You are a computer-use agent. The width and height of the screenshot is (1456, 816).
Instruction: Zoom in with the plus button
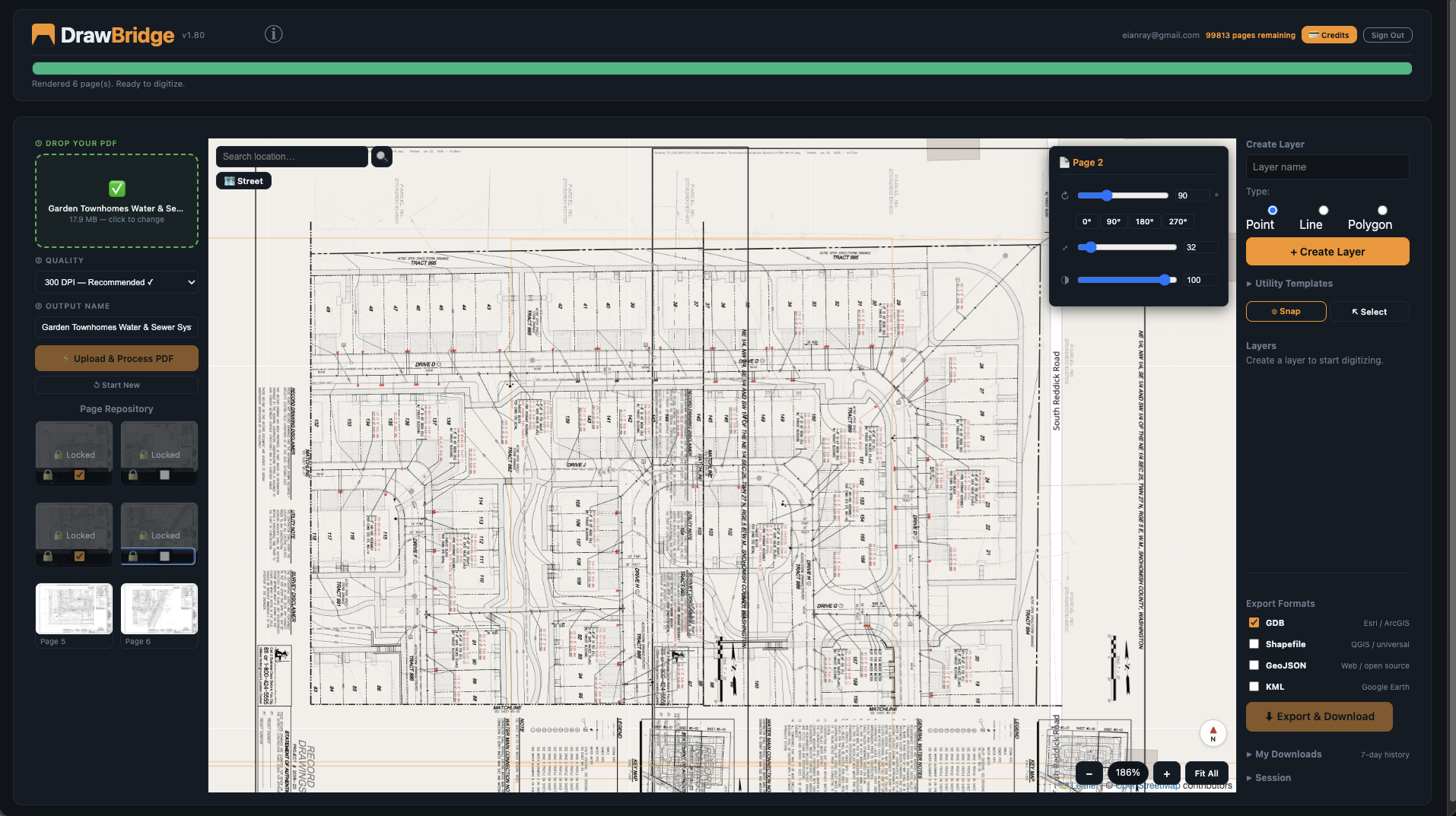pos(1166,773)
